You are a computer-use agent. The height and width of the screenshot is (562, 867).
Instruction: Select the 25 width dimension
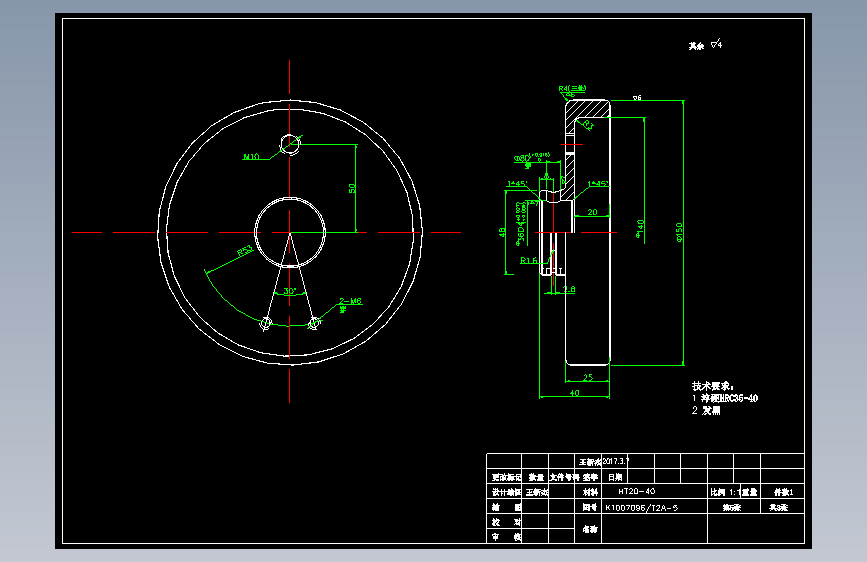pos(588,377)
